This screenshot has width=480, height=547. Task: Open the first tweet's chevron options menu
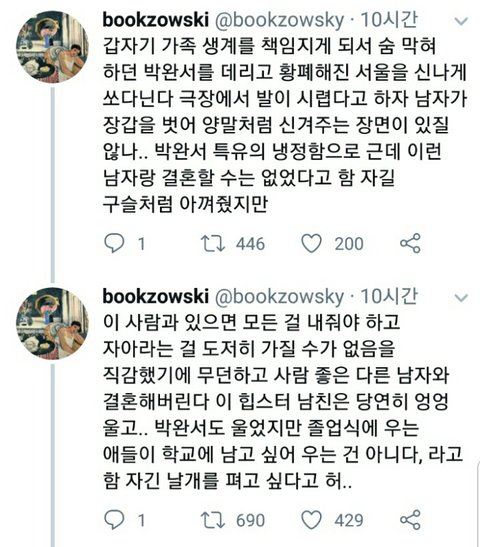click(461, 22)
